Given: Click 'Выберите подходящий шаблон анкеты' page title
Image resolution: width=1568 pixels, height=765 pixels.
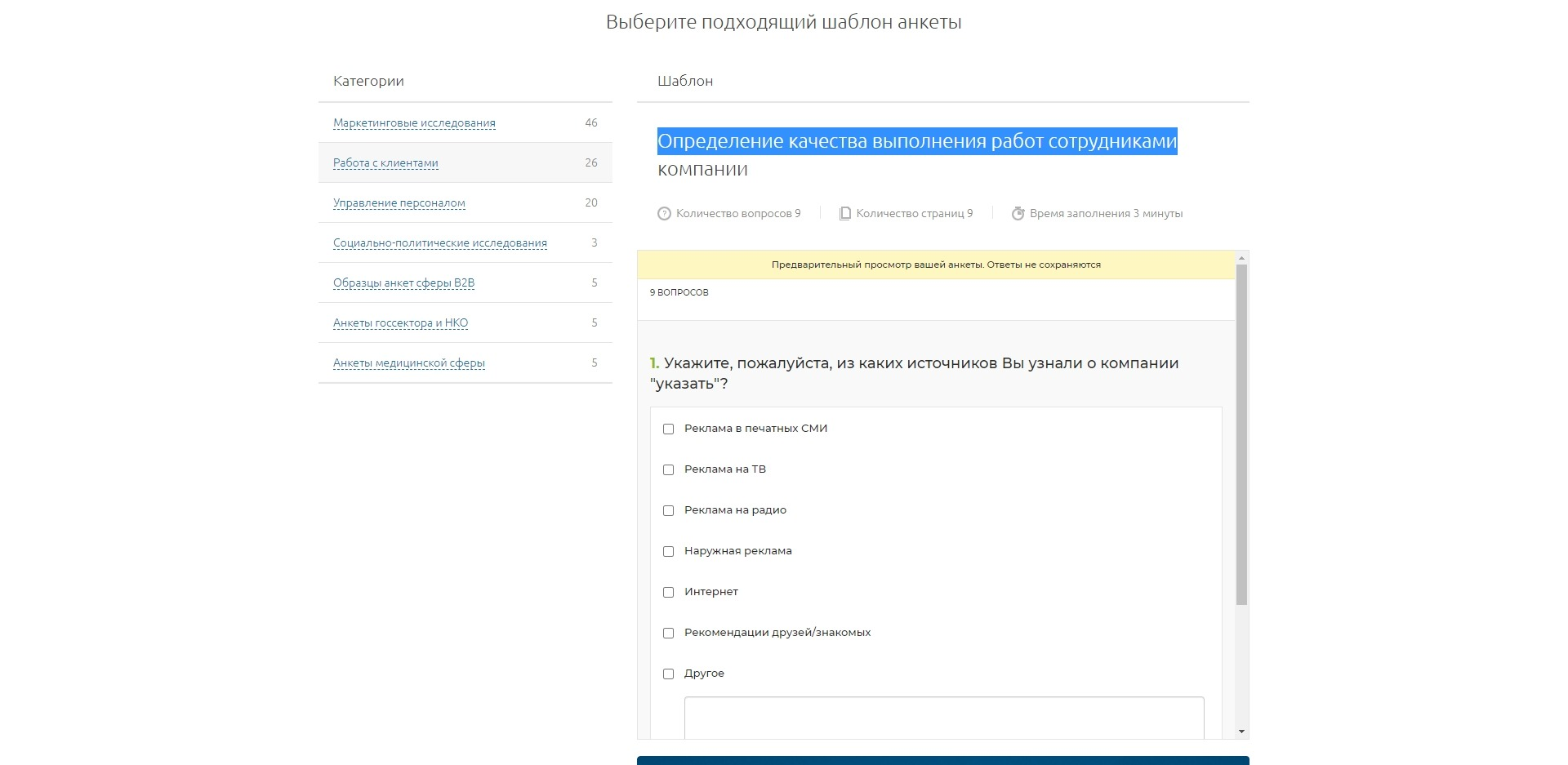Looking at the screenshot, I should click(784, 22).
